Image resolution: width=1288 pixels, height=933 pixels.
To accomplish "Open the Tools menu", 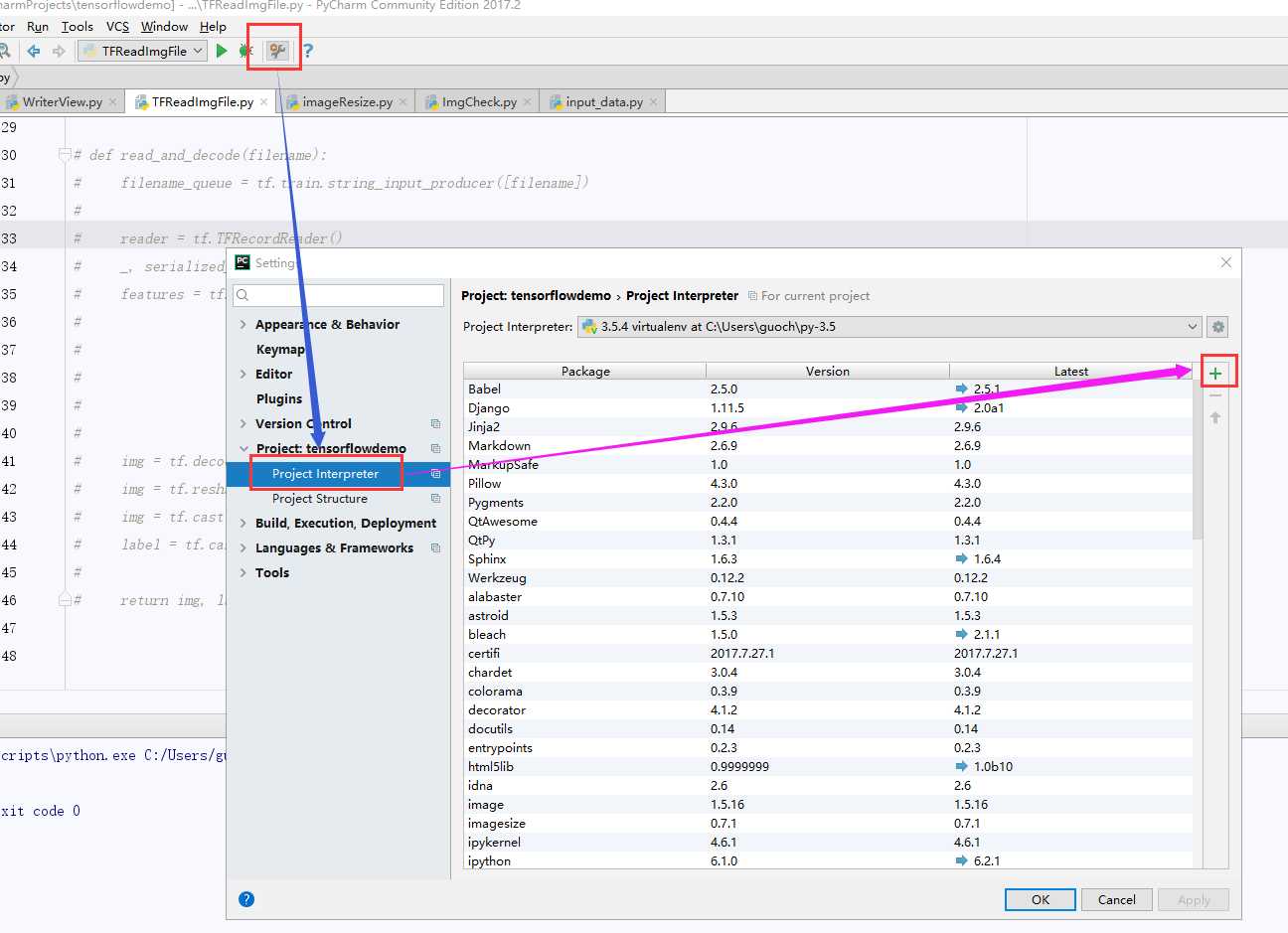I will point(77,27).
